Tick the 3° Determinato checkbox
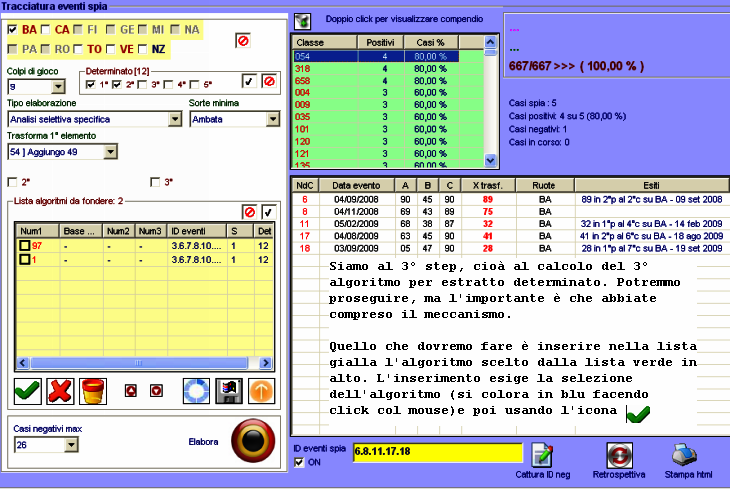 point(143,84)
